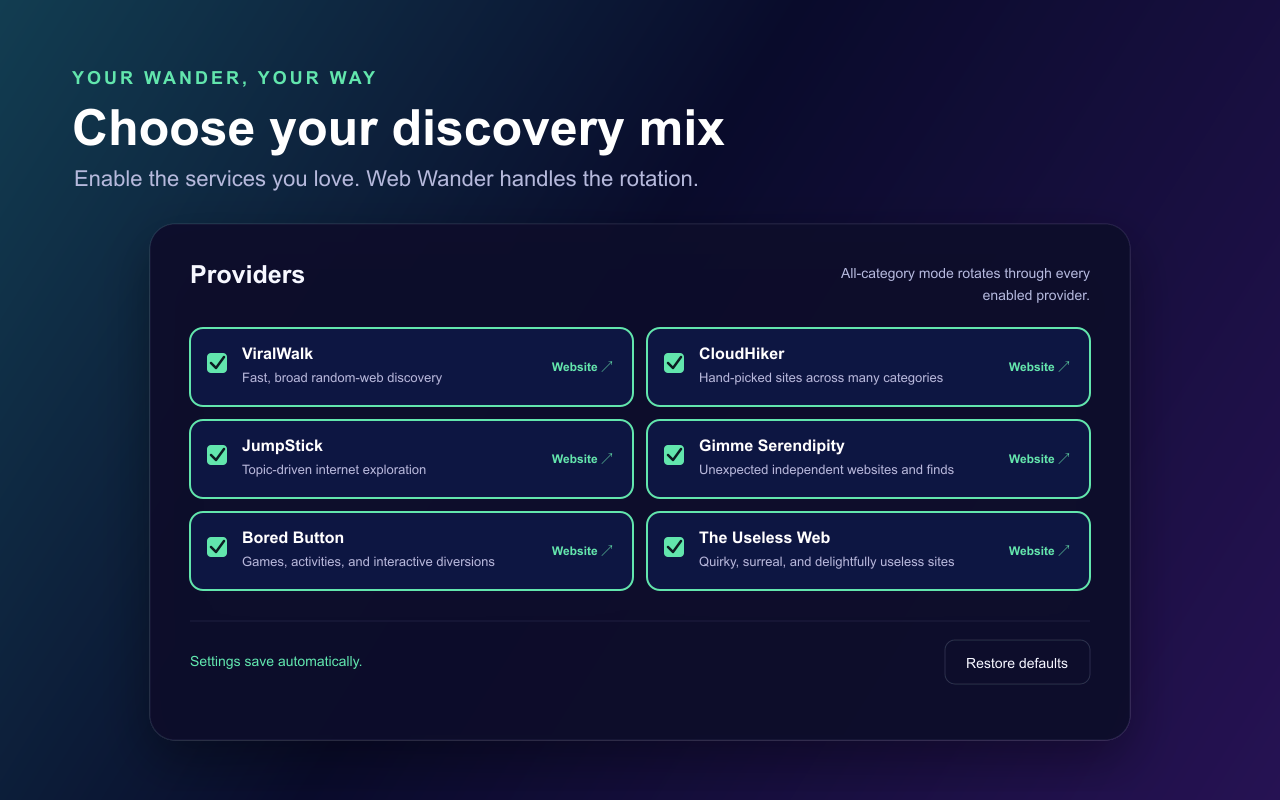Screen dimensions: 1280x800
Task: Uncheck the CloudHiker provider checkbox
Action: pos(674,363)
